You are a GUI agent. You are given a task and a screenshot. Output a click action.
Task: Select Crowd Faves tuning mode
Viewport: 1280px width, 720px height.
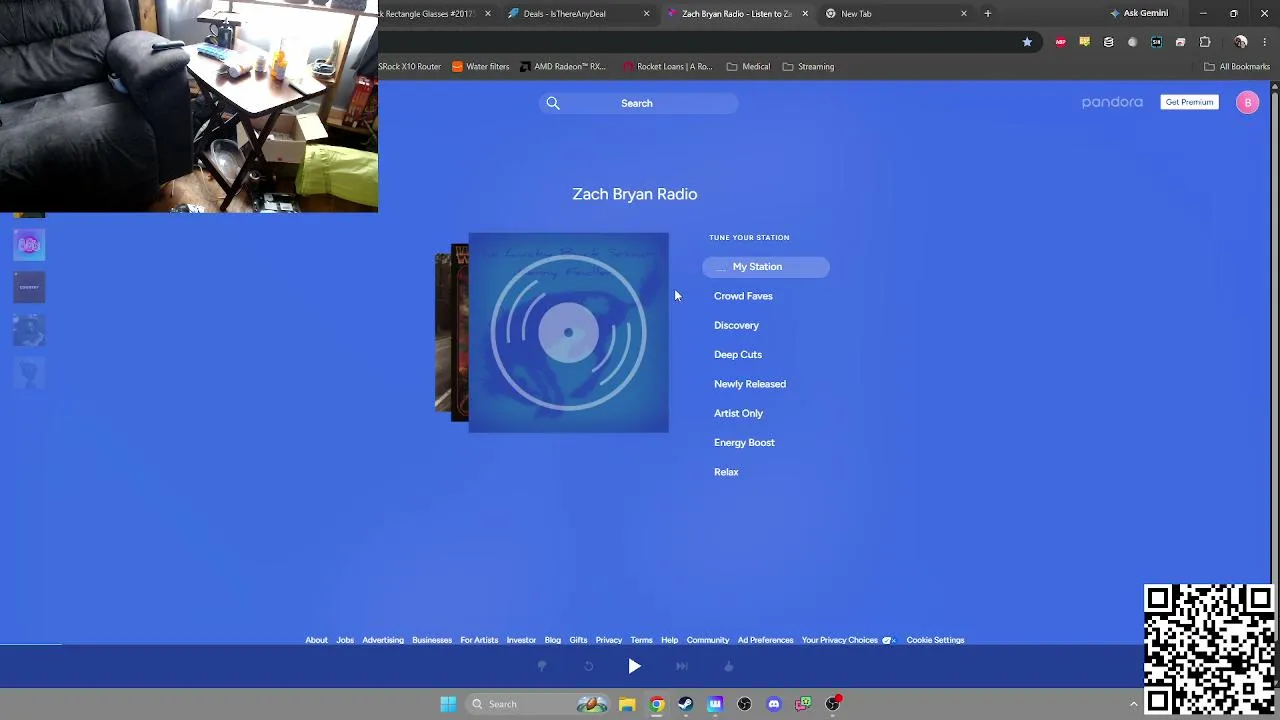[x=743, y=296]
